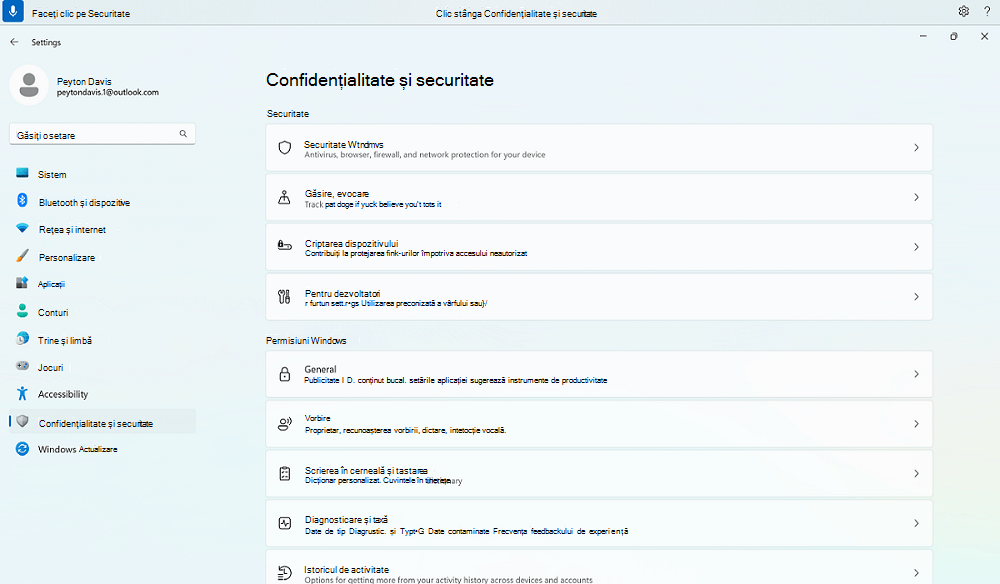1000x584 pixels.
Task: Open the General permissions row
Action: click(x=599, y=374)
